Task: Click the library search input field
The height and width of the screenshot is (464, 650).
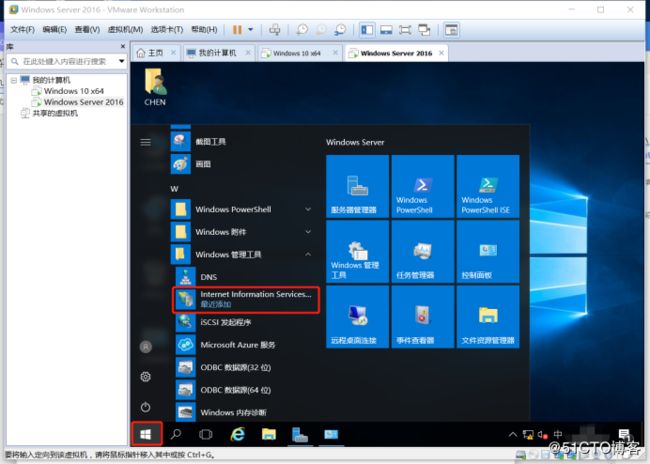Action: click(62, 61)
